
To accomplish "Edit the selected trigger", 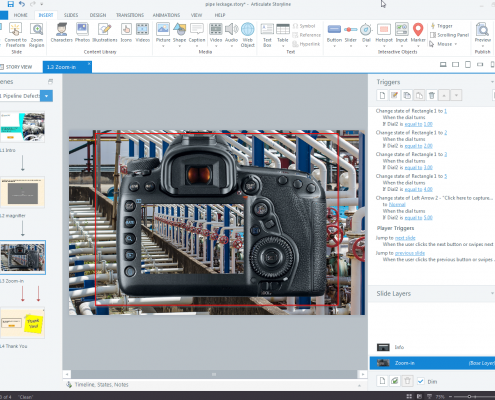I will 395,95.
